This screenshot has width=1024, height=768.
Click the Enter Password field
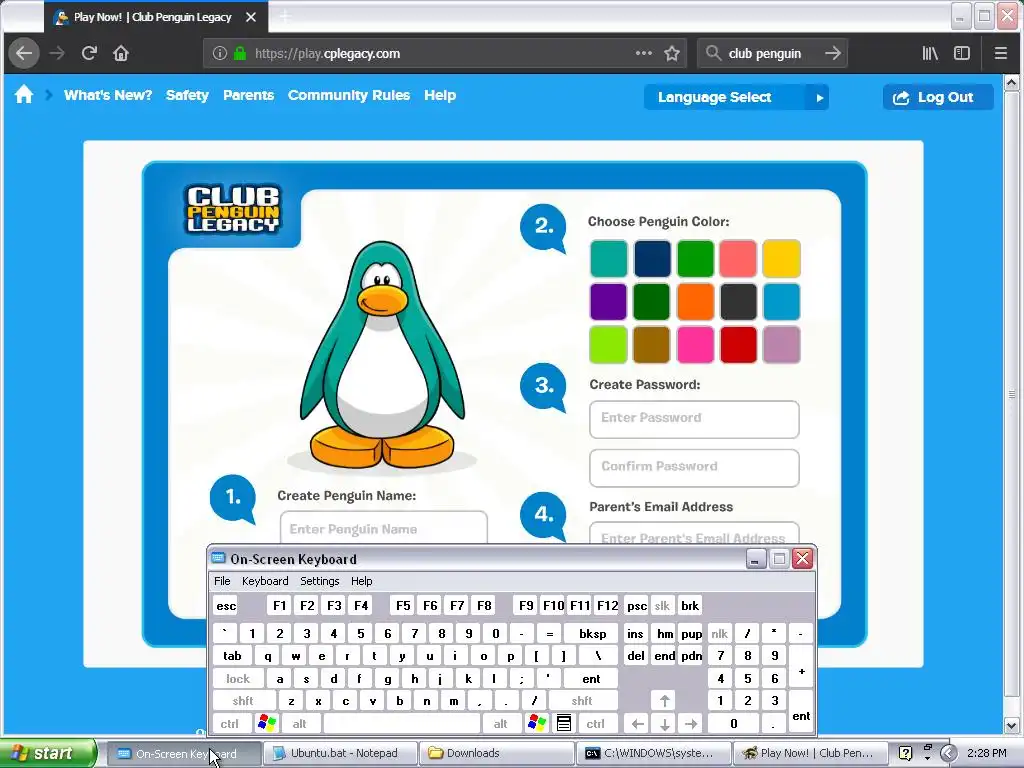[x=694, y=419]
